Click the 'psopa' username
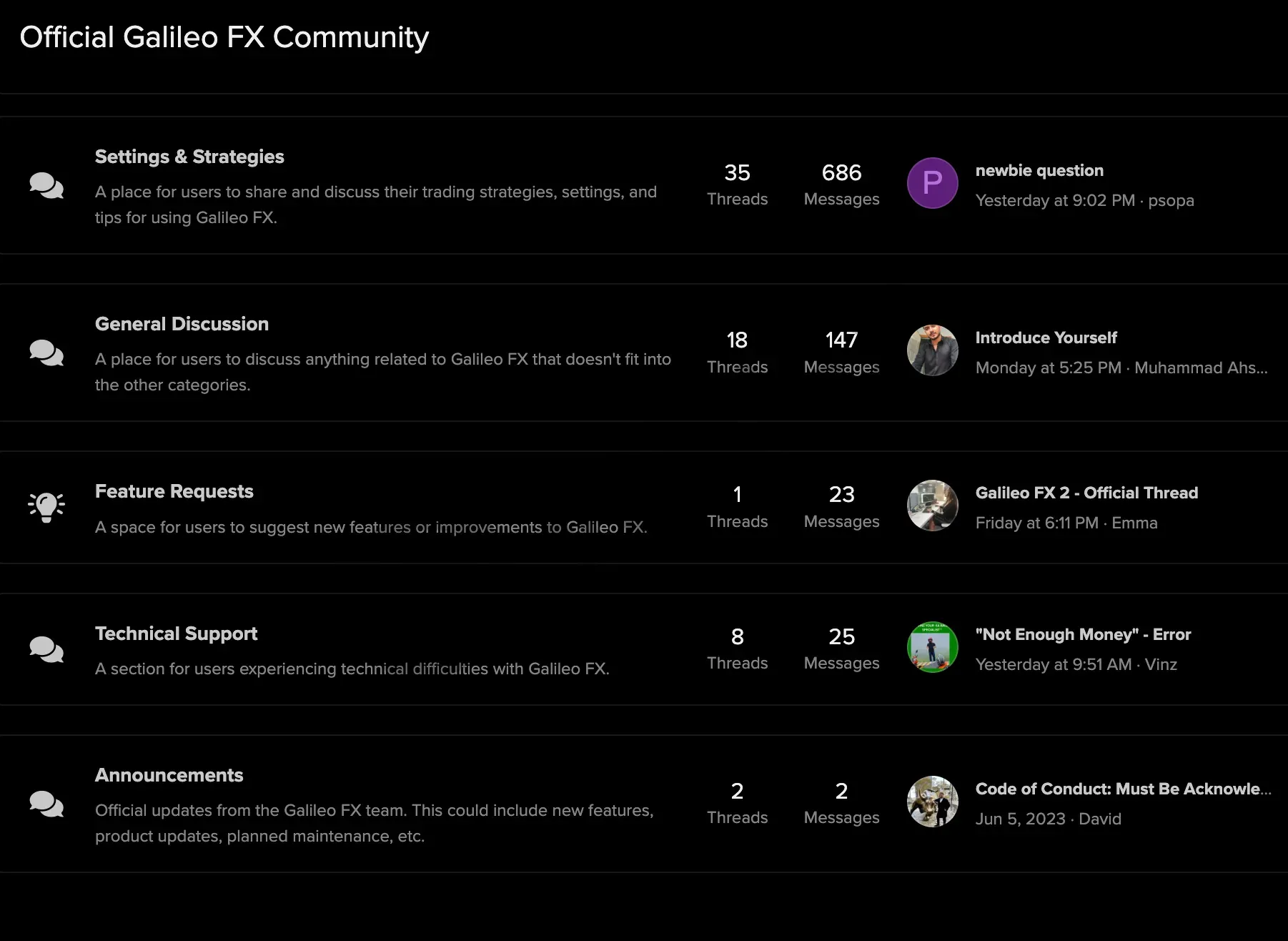 pos(1171,200)
